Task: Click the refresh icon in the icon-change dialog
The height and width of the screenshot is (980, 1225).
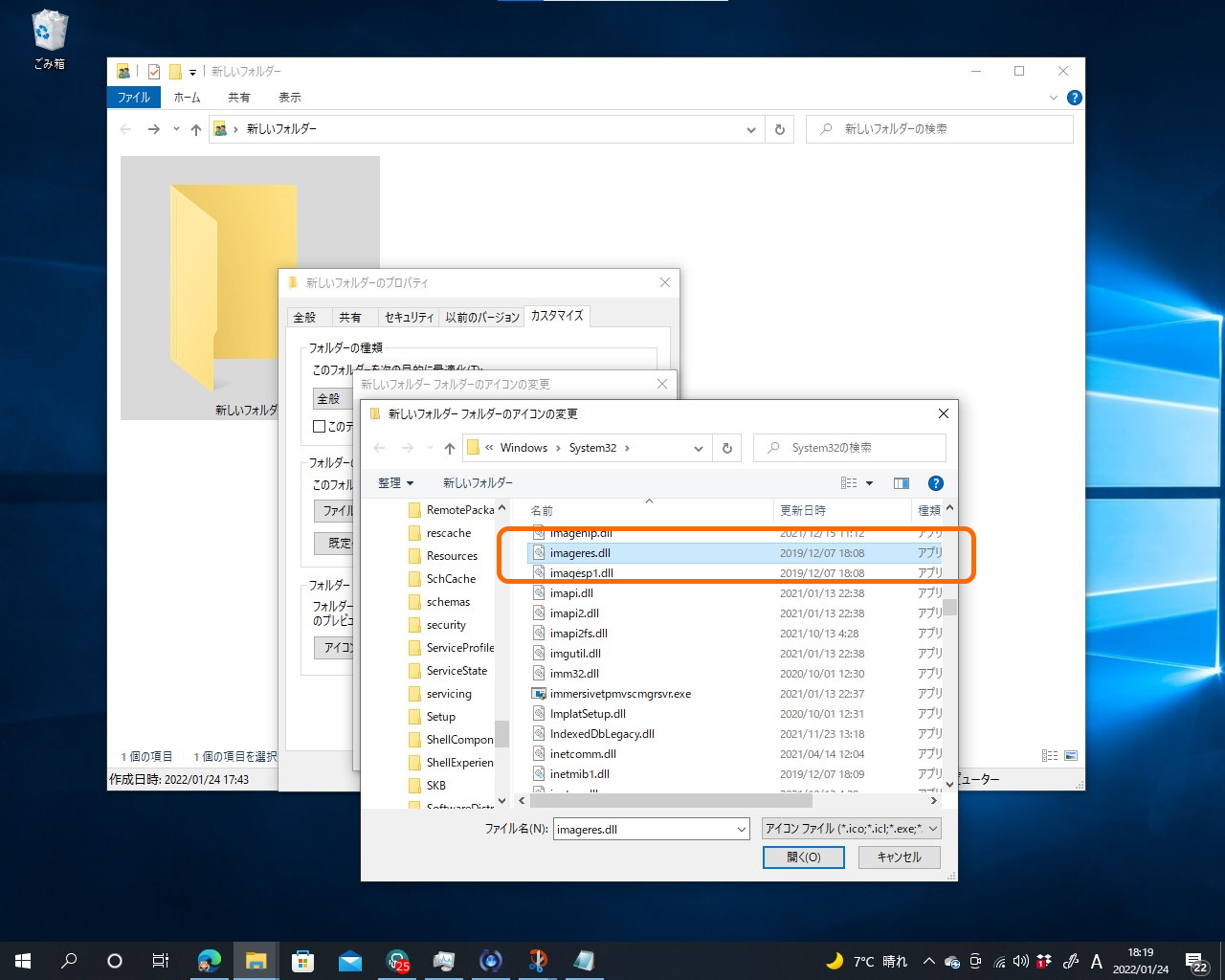Action: tap(726, 447)
